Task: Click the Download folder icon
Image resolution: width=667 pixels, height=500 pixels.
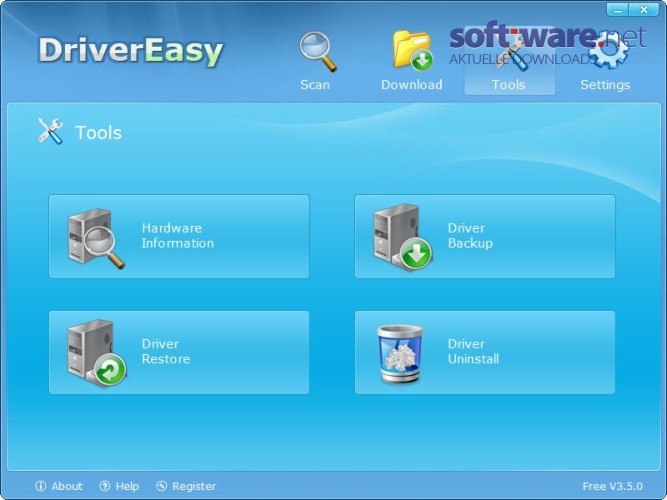Action: (x=412, y=50)
